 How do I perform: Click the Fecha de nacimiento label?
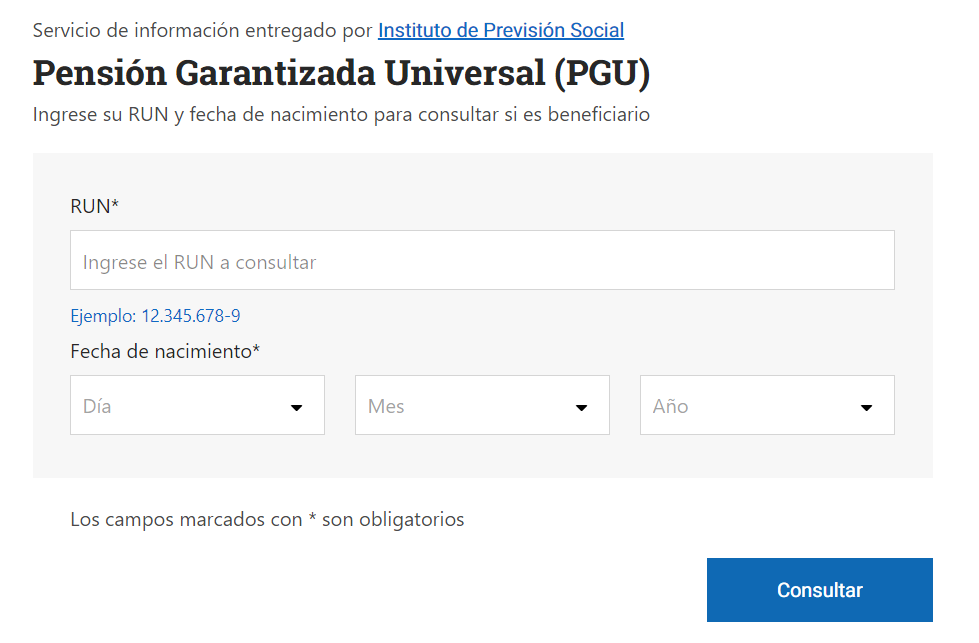164,351
